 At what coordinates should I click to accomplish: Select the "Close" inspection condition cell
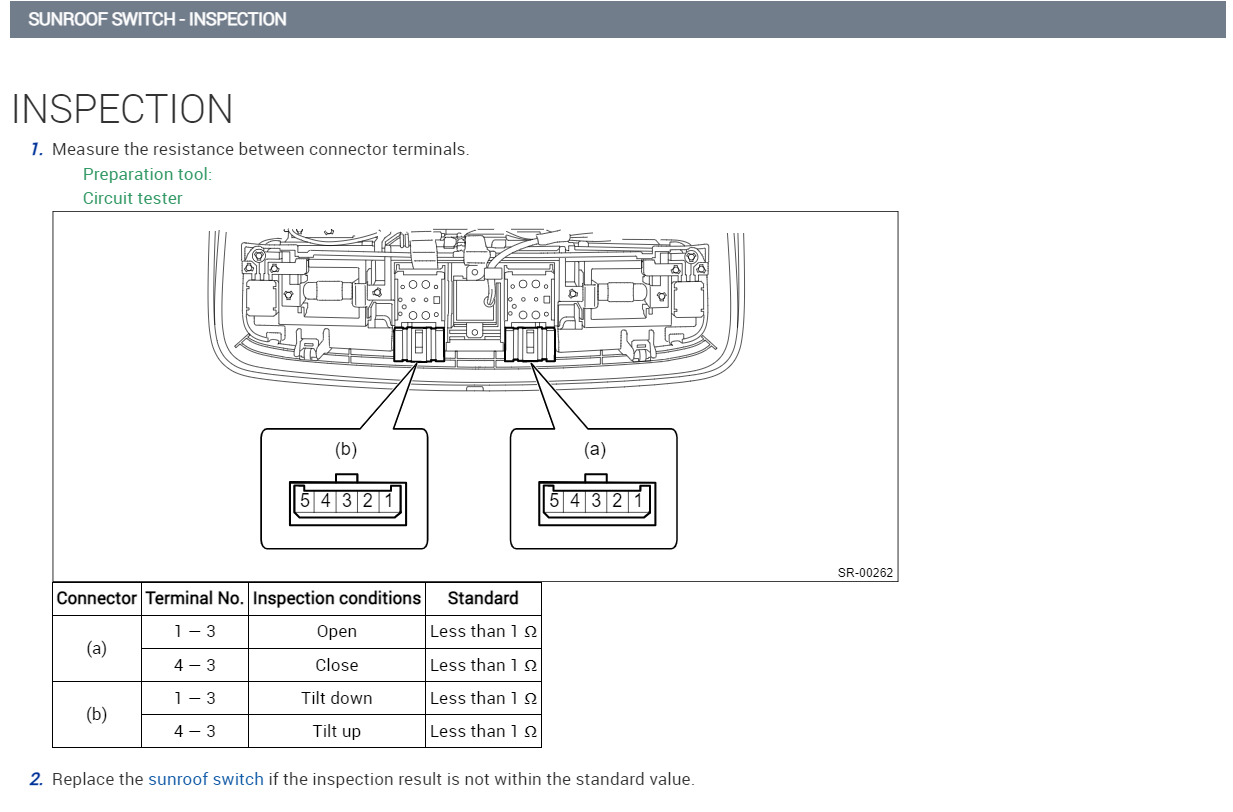click(x=337, y=665)
